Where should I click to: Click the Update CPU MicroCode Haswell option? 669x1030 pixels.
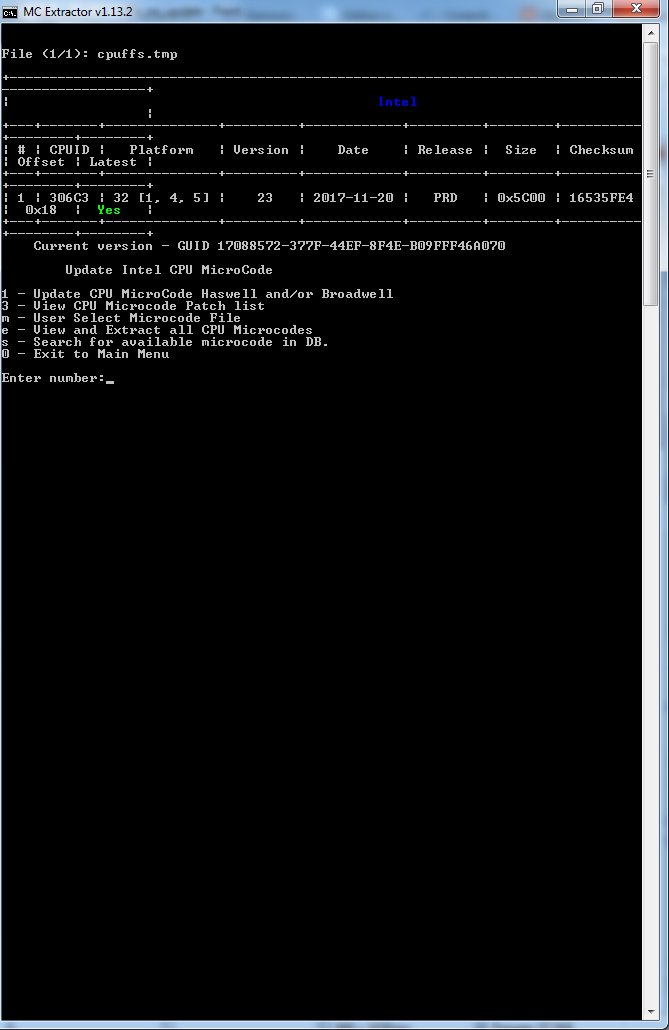tap(197, 294)
